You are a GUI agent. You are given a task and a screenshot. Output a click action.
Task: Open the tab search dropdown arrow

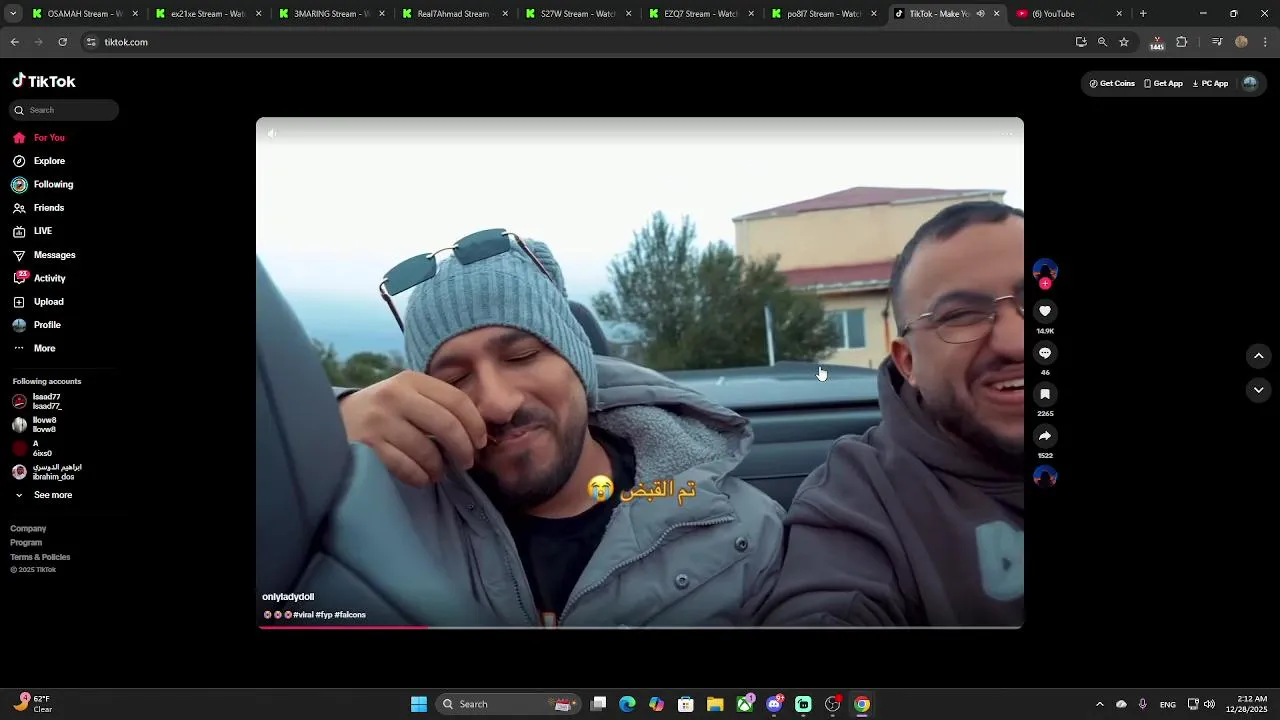(x=13, y=14)
